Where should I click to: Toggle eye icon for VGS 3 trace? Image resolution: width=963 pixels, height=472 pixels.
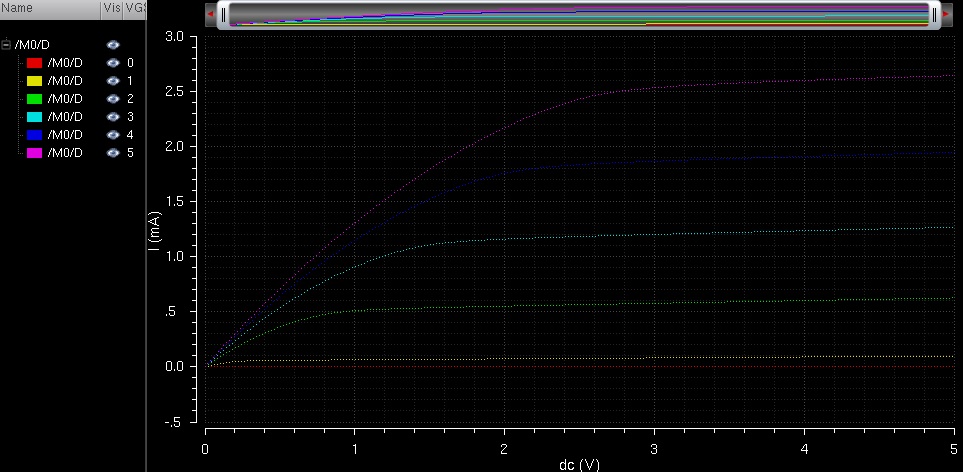click(x=113, y=117)
